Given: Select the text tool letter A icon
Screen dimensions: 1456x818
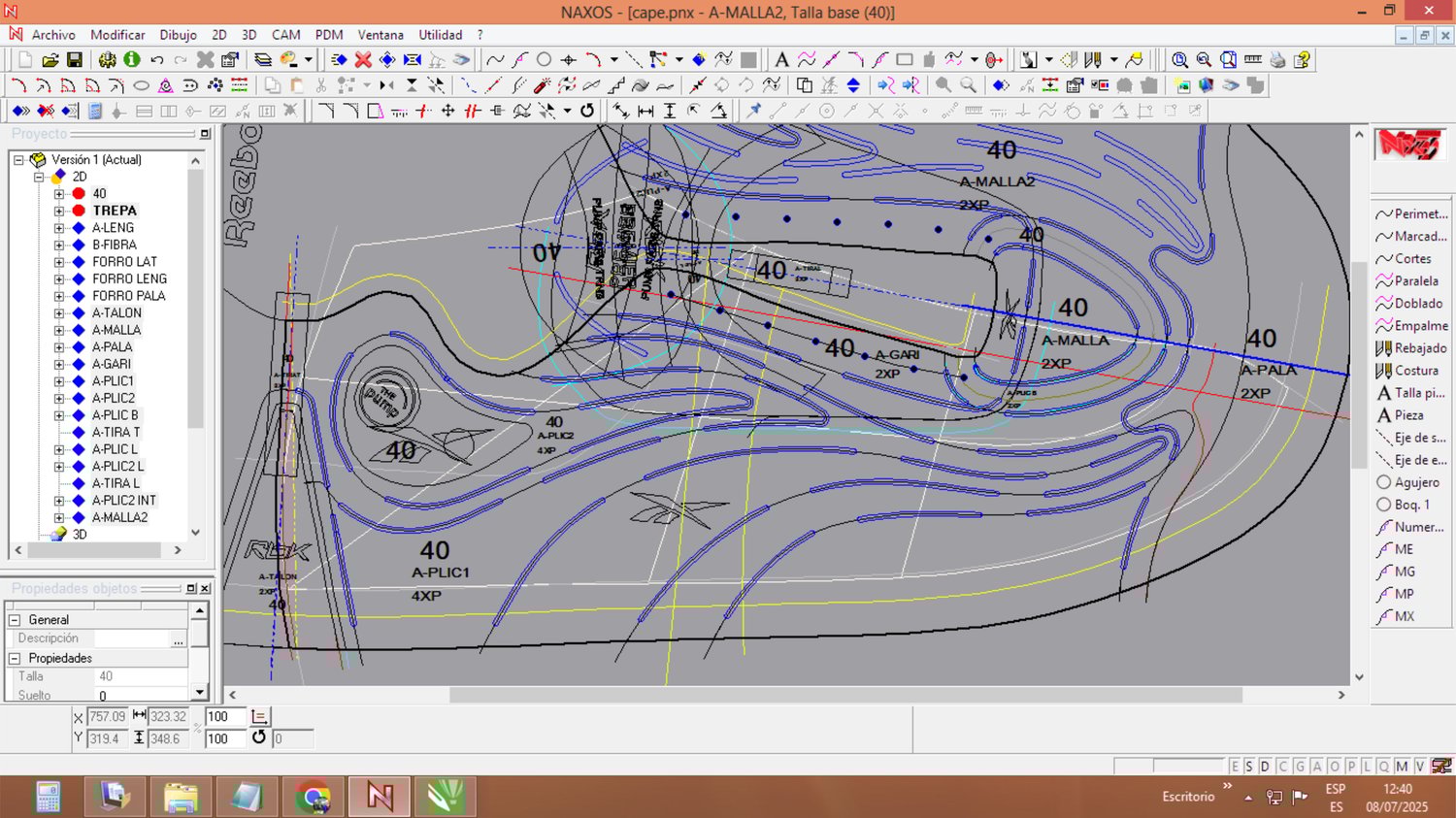Looking at the screenshot, I should pyautogui.click(x=781, y=60).
